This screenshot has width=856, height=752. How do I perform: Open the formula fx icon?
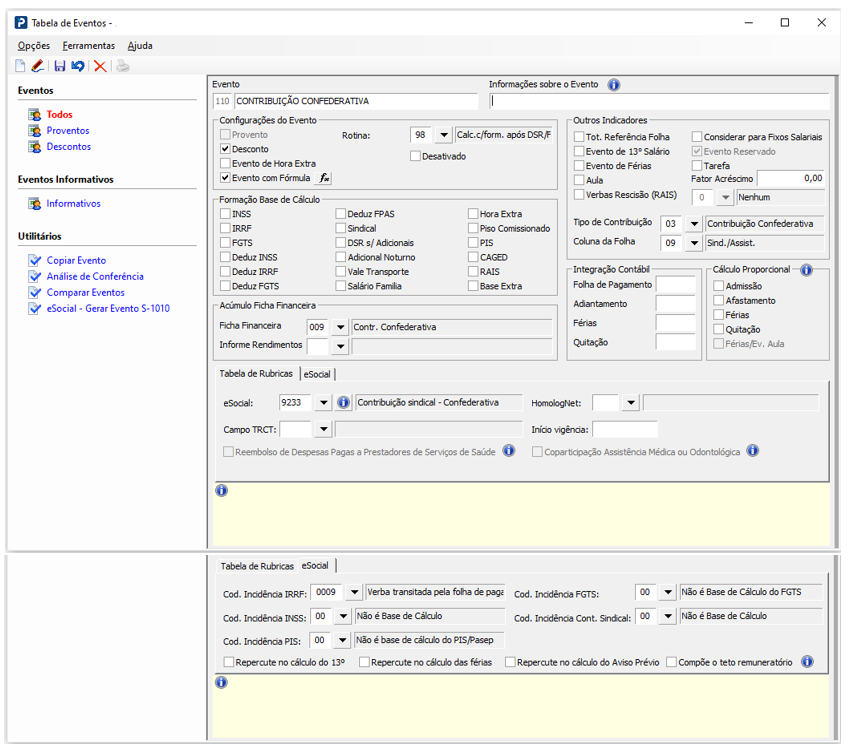click(x=324, y=178)
